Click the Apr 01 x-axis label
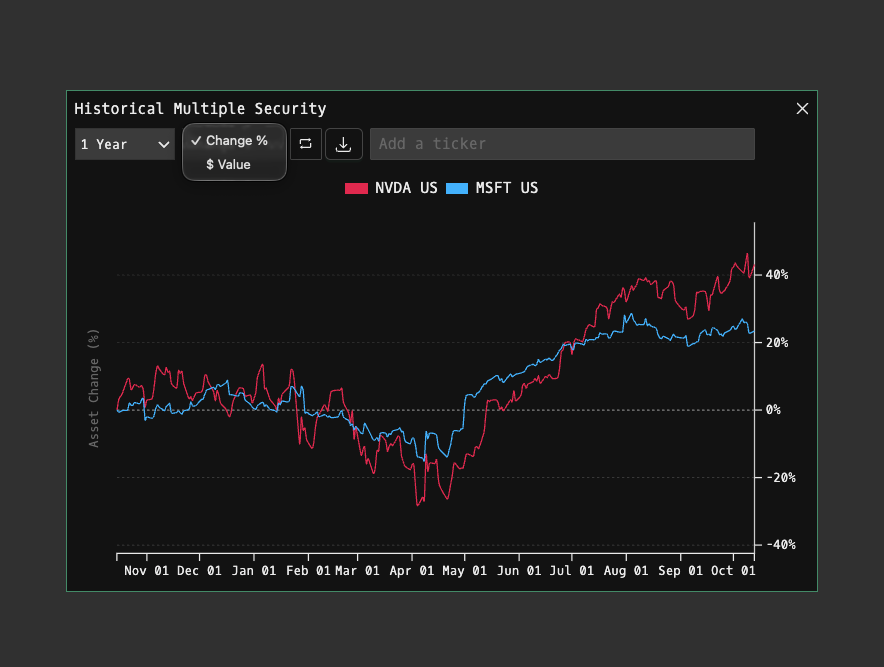The height and width of the screenshot is (667, 884). (412, 571)
